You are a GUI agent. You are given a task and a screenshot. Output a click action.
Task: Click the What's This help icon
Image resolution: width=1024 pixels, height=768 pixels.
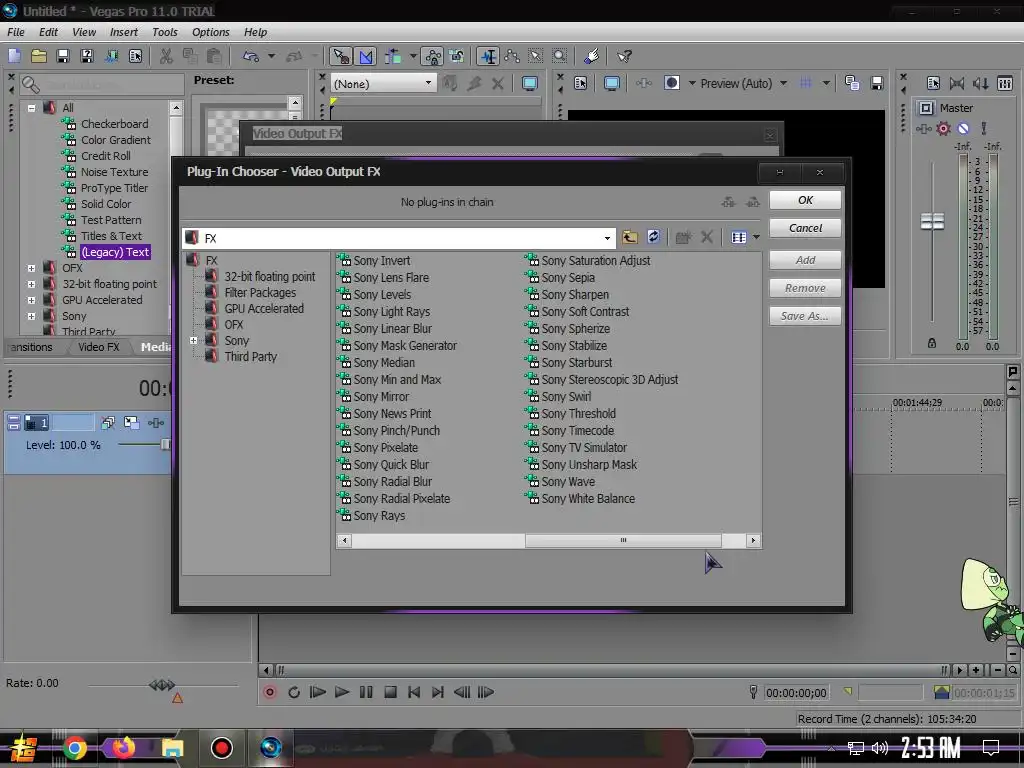(624, 56)
